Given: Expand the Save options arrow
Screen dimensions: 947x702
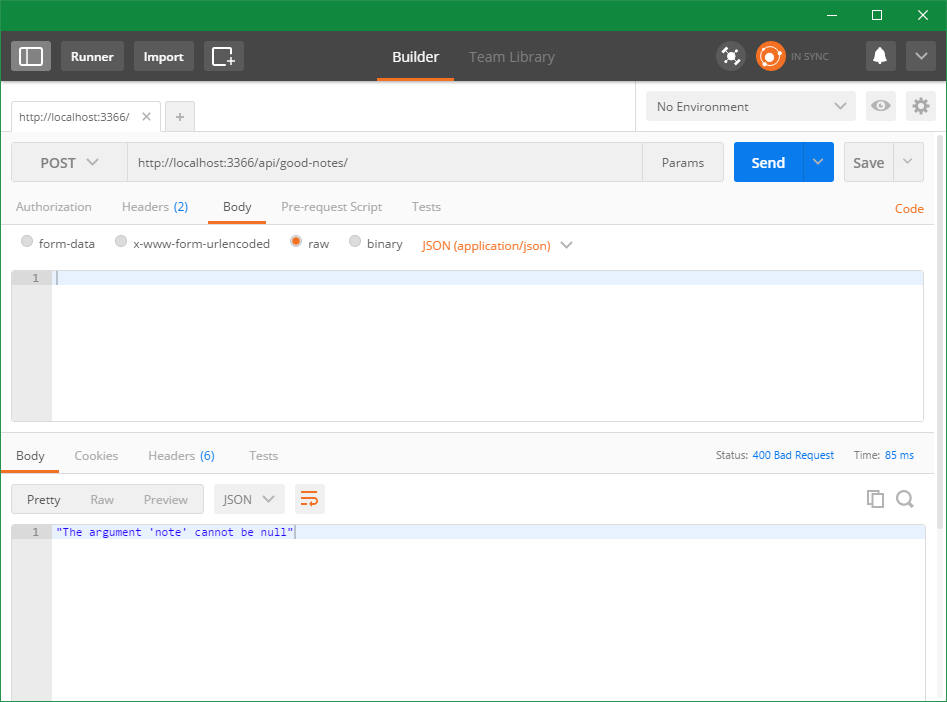Looking at the screenshot, I should (x=908, y=163).
